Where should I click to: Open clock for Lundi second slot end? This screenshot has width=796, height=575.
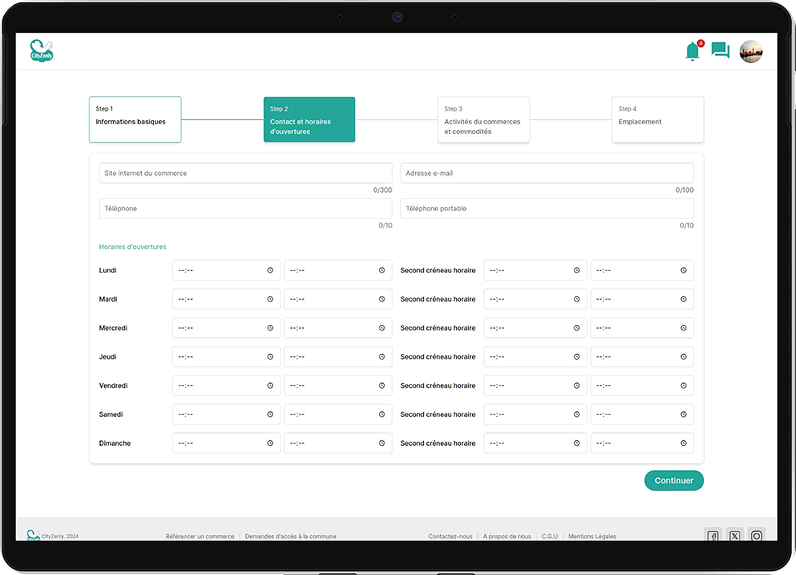pos(684,270)
